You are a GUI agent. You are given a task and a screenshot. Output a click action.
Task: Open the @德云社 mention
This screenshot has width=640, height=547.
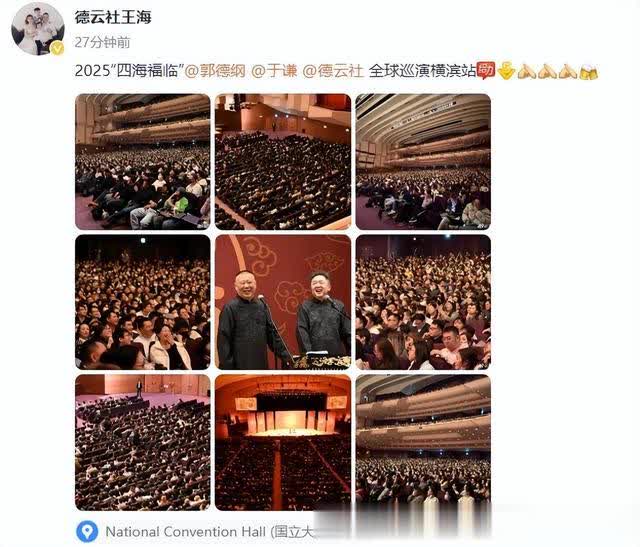point(333,71)
